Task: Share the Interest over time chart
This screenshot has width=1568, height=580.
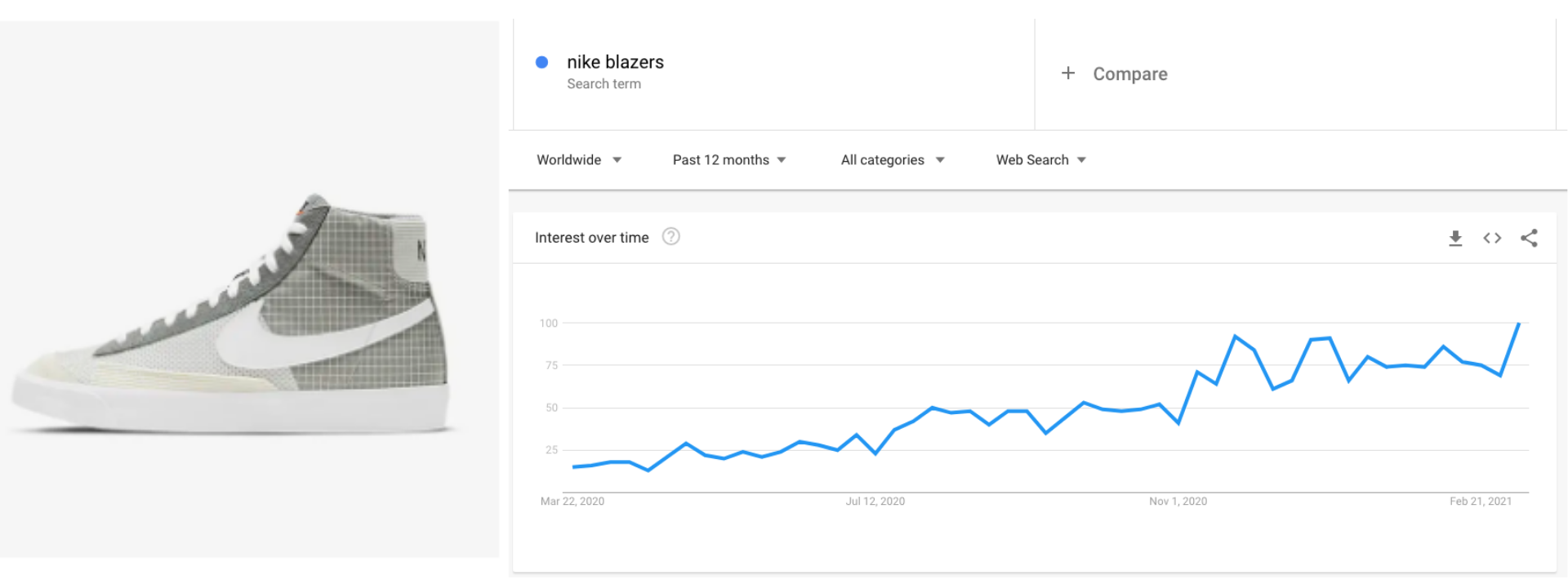Action: pyautogui.click(x=1529, y=238)
